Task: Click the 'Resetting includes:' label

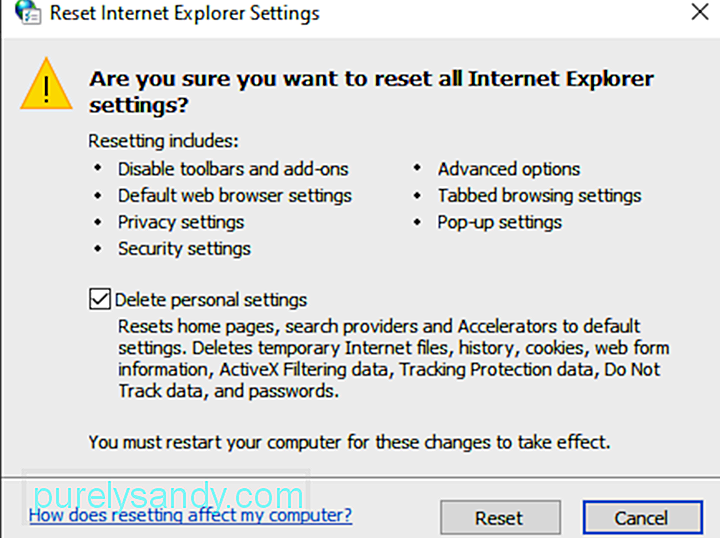Action: (163, 141)
